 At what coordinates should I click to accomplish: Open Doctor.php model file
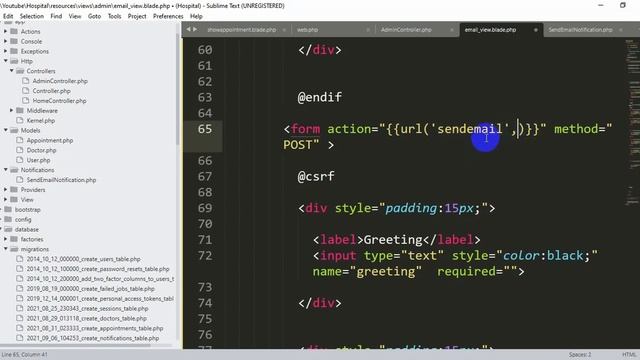(41, 150)
